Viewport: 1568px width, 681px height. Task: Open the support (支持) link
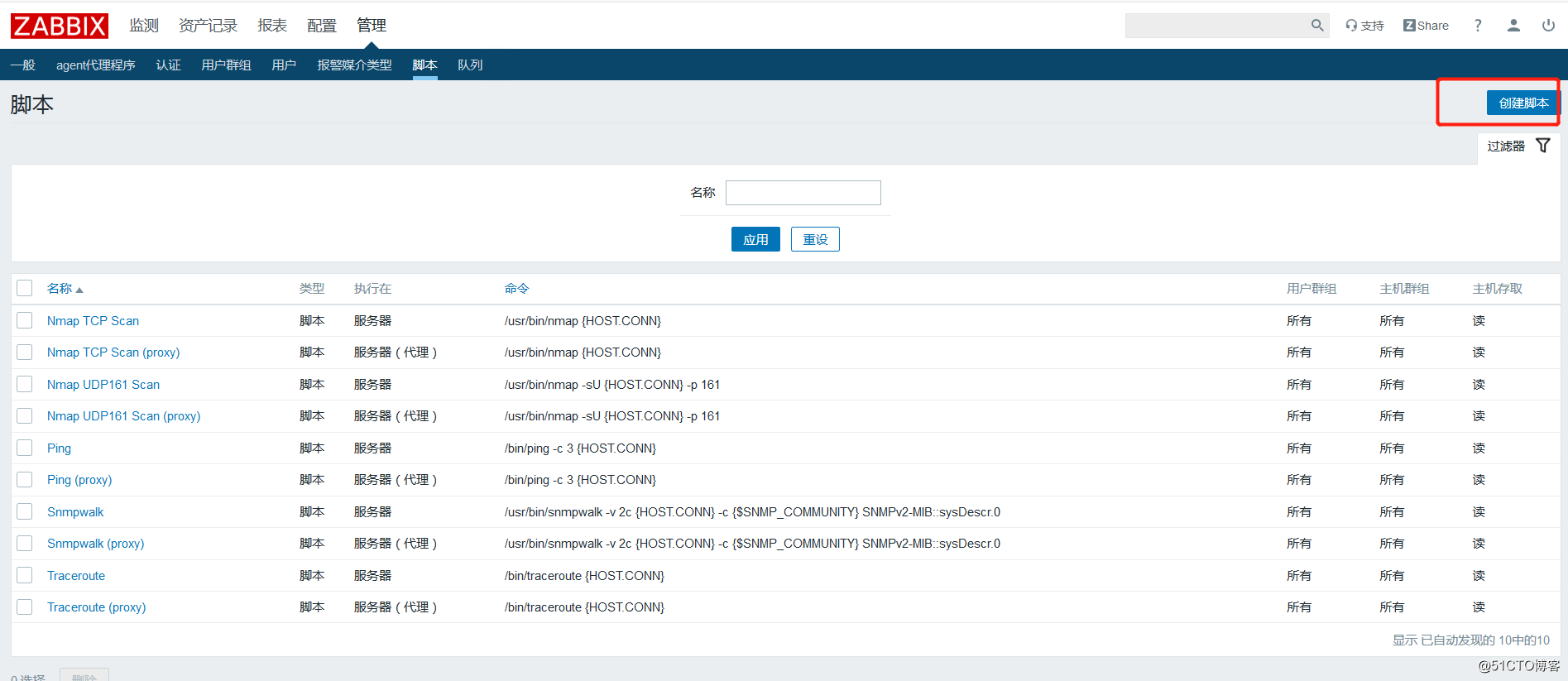pyautogui.click(x=1364, y=26)
